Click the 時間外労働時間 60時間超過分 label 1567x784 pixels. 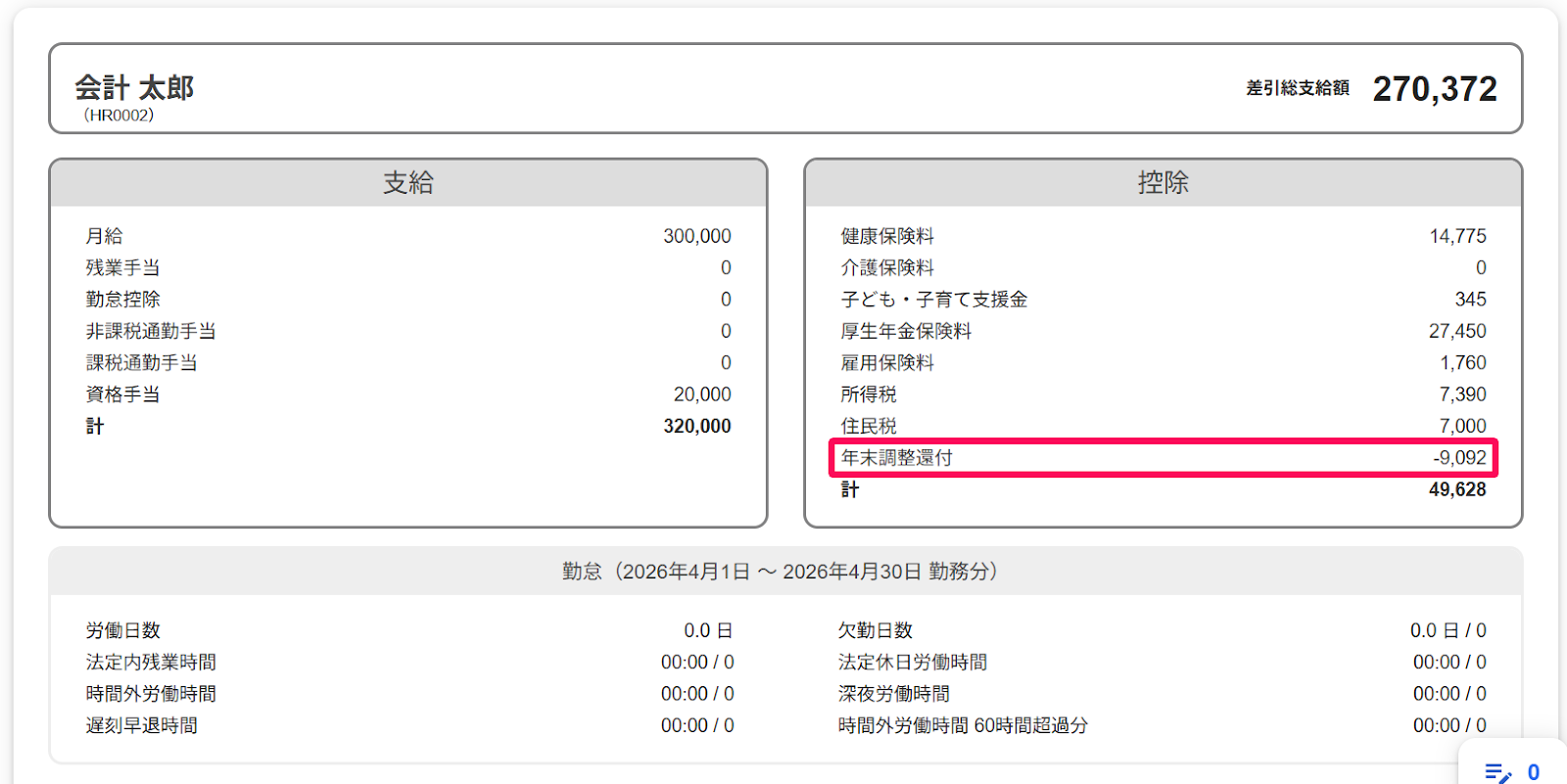click(963, 725)
